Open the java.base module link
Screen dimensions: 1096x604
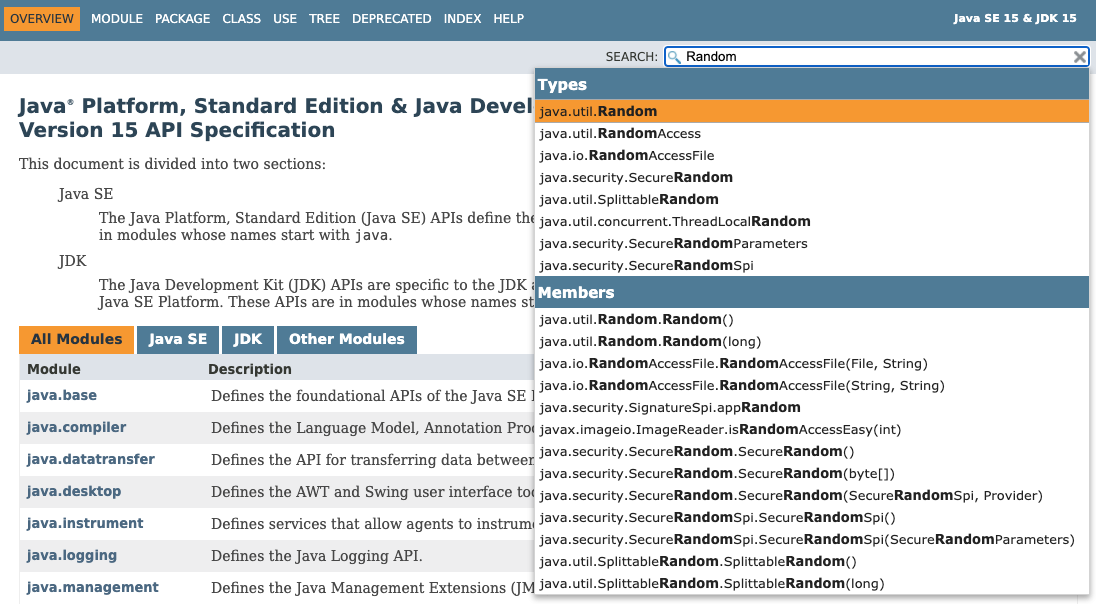(62, 395)
